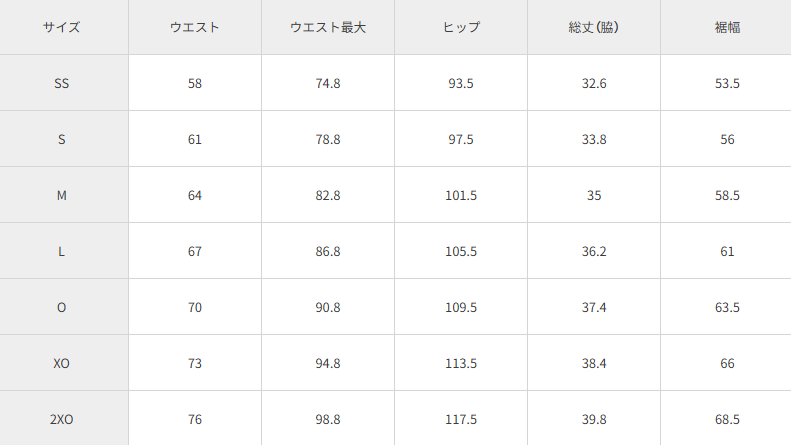Click the ウエスト最大 header cell

coord(328,27)
